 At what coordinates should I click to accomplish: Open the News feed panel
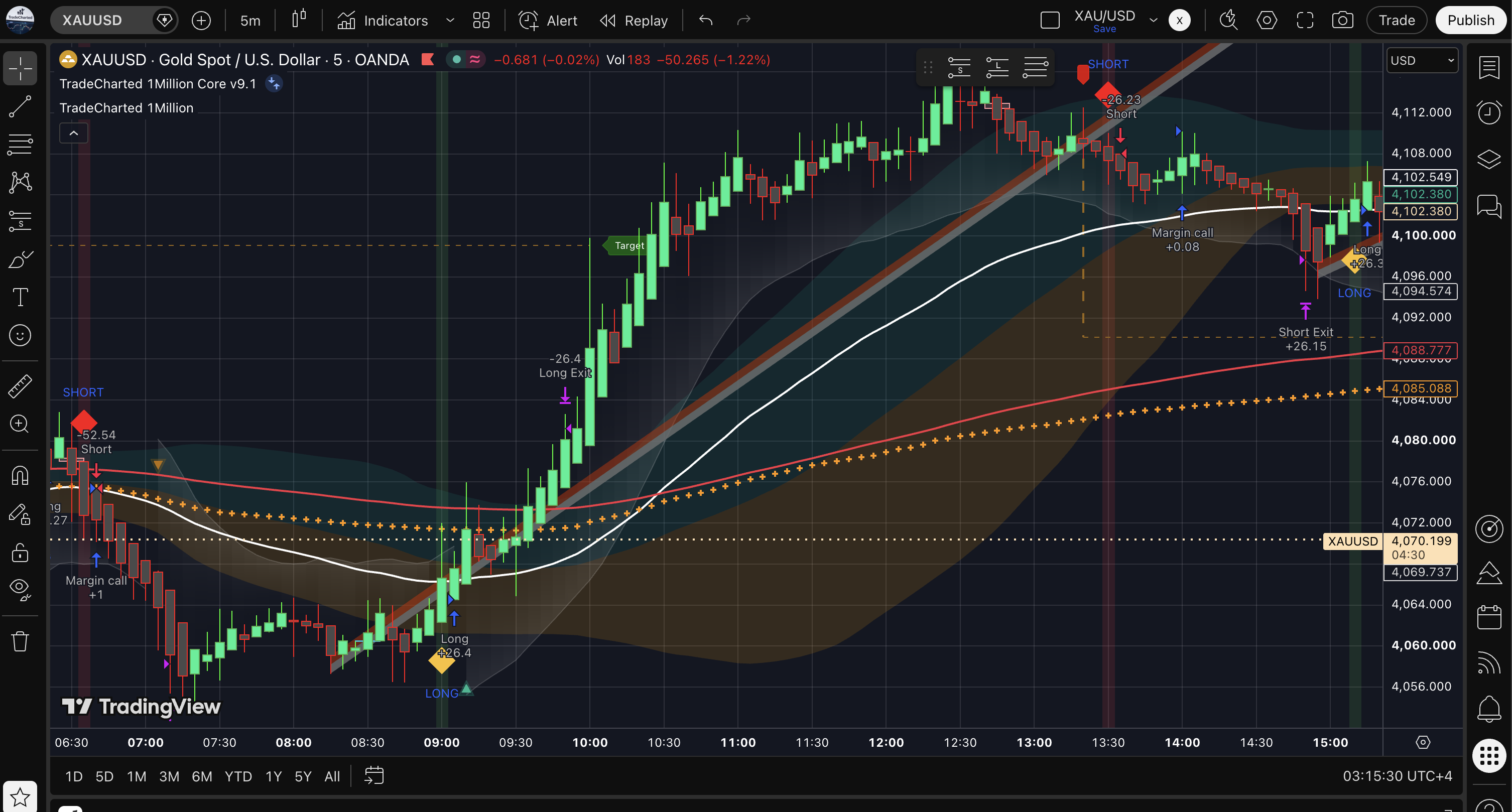[x=1489, y=663]
